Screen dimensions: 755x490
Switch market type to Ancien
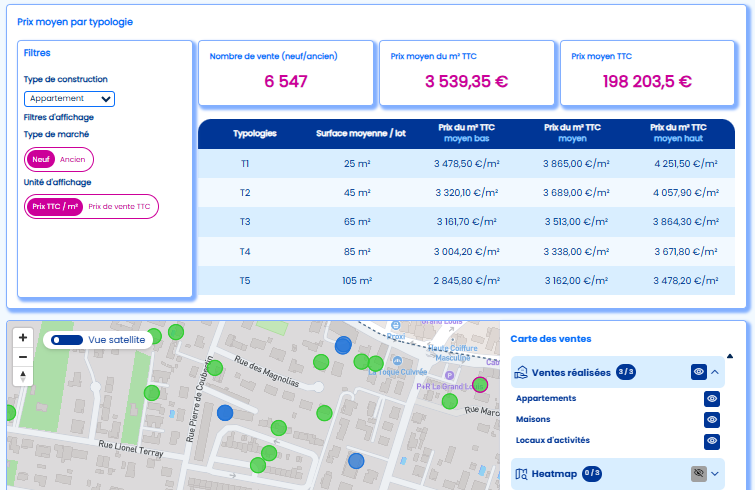(73, 159)
